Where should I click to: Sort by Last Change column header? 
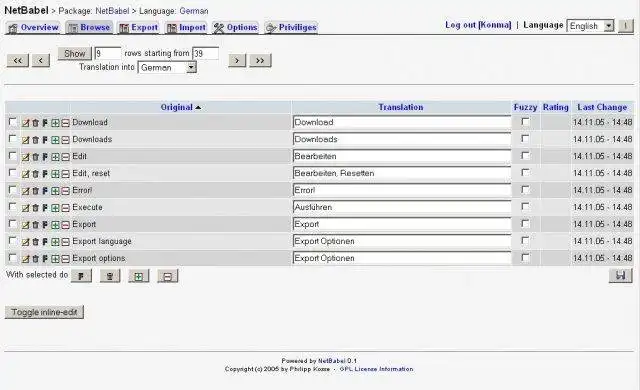click(x=602, y=107)
